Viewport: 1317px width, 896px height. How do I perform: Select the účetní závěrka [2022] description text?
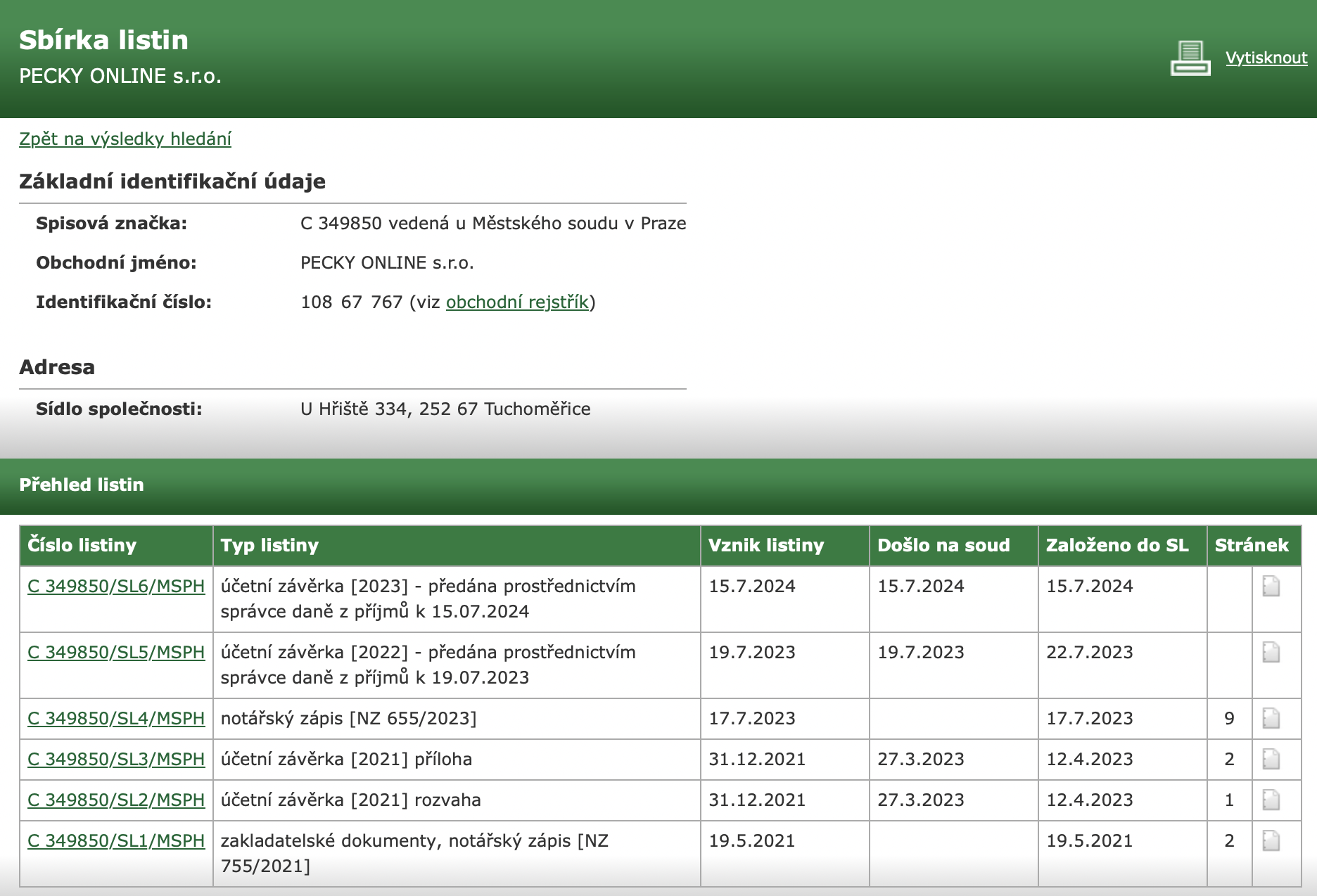(x=428, y=665)
